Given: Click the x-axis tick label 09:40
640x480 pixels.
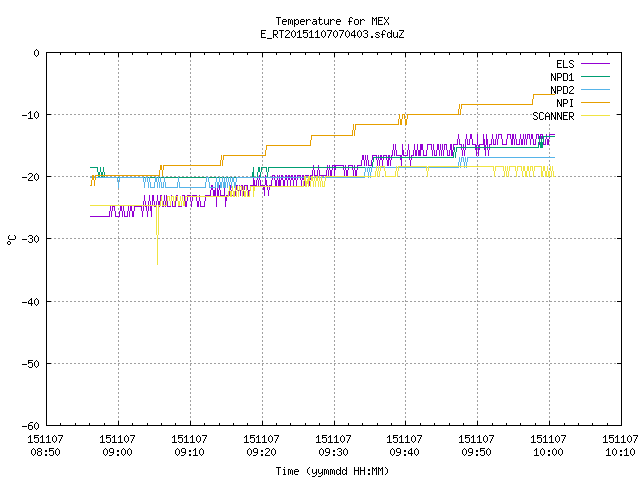Looking at the screenshot, I should tap(404, 452).
